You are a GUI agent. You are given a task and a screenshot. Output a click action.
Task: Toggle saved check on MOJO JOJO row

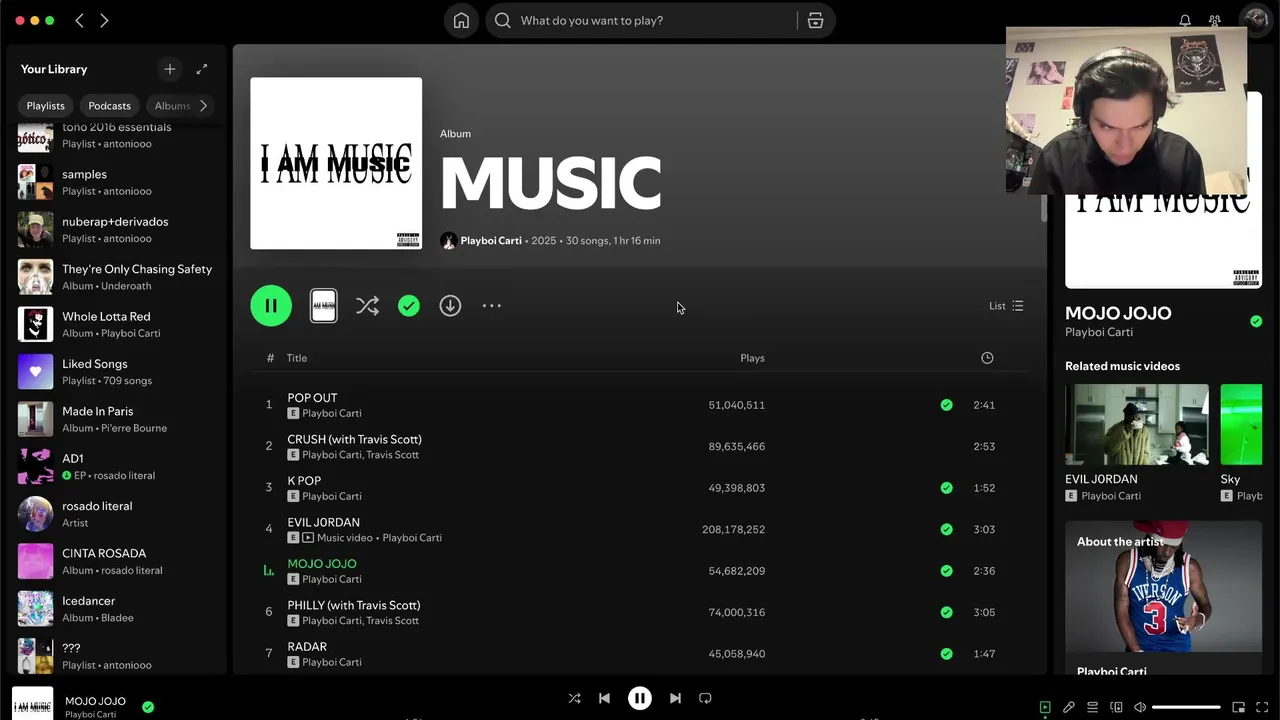(946, 571)
